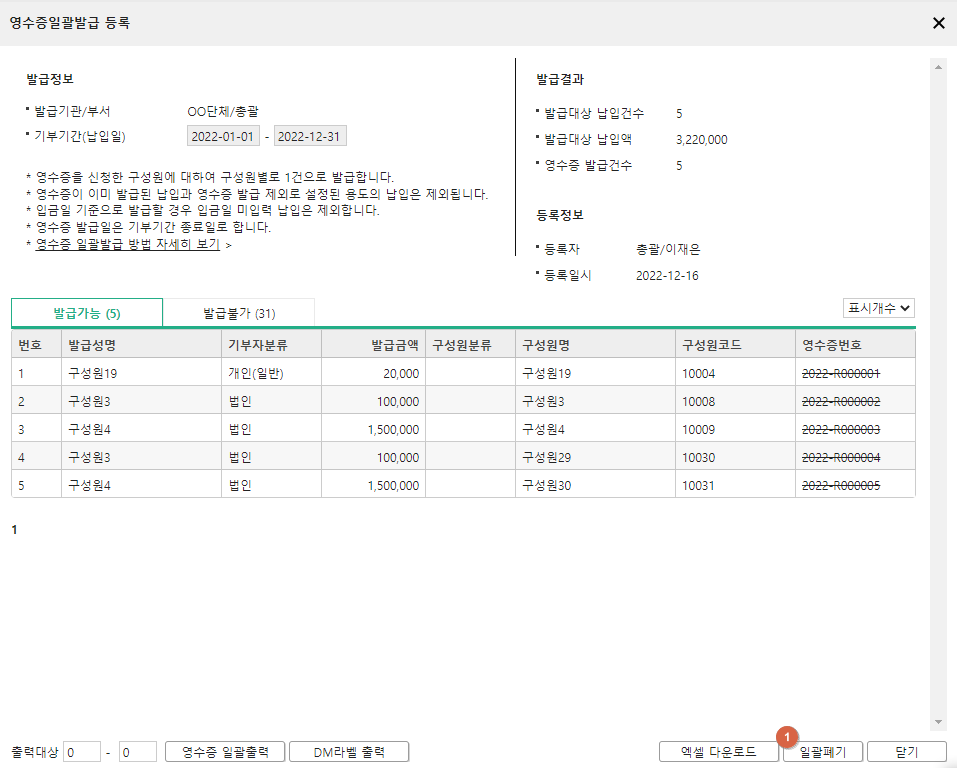The width and height of the screenshot is (957, 768).
Task: Select the 발급가능 (5) tab
Action: [x=86, y=312]
